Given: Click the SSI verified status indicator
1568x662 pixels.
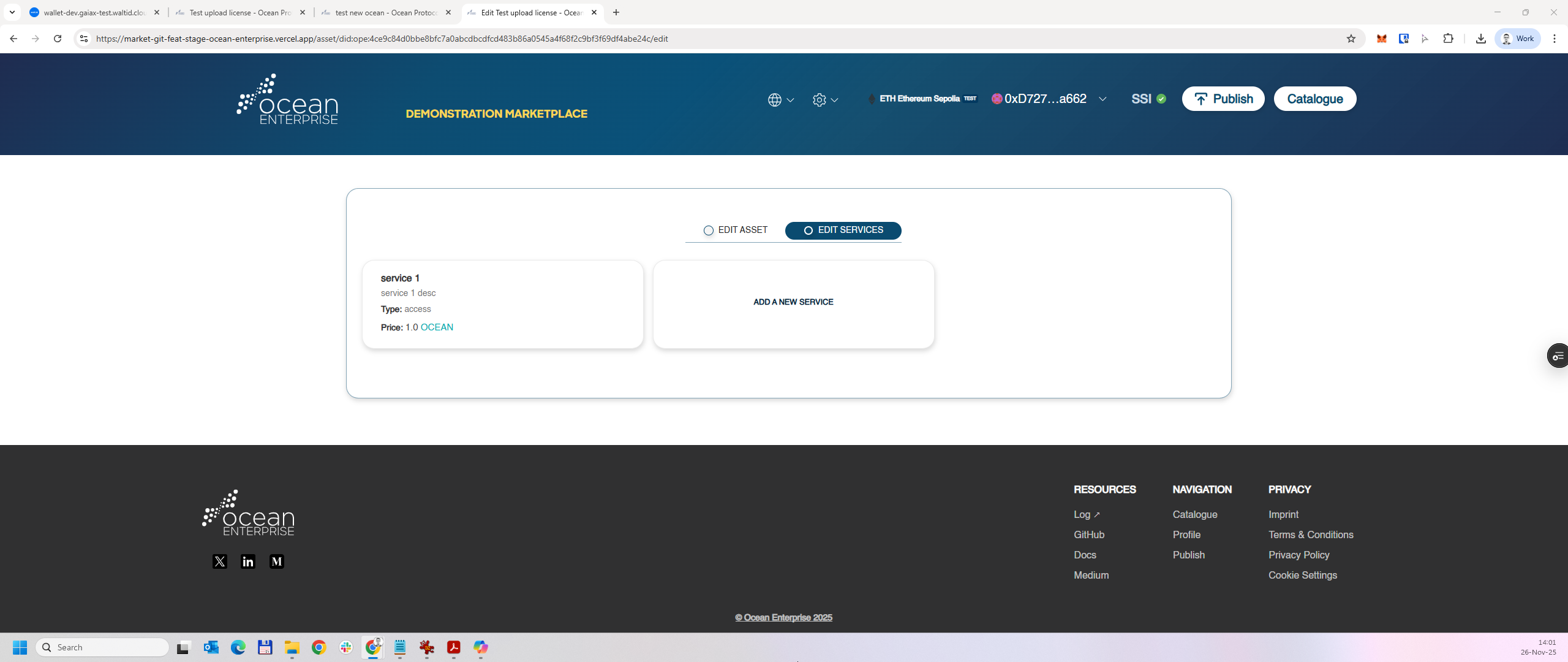Looking at the screenshot, I should click(1148, 99).
